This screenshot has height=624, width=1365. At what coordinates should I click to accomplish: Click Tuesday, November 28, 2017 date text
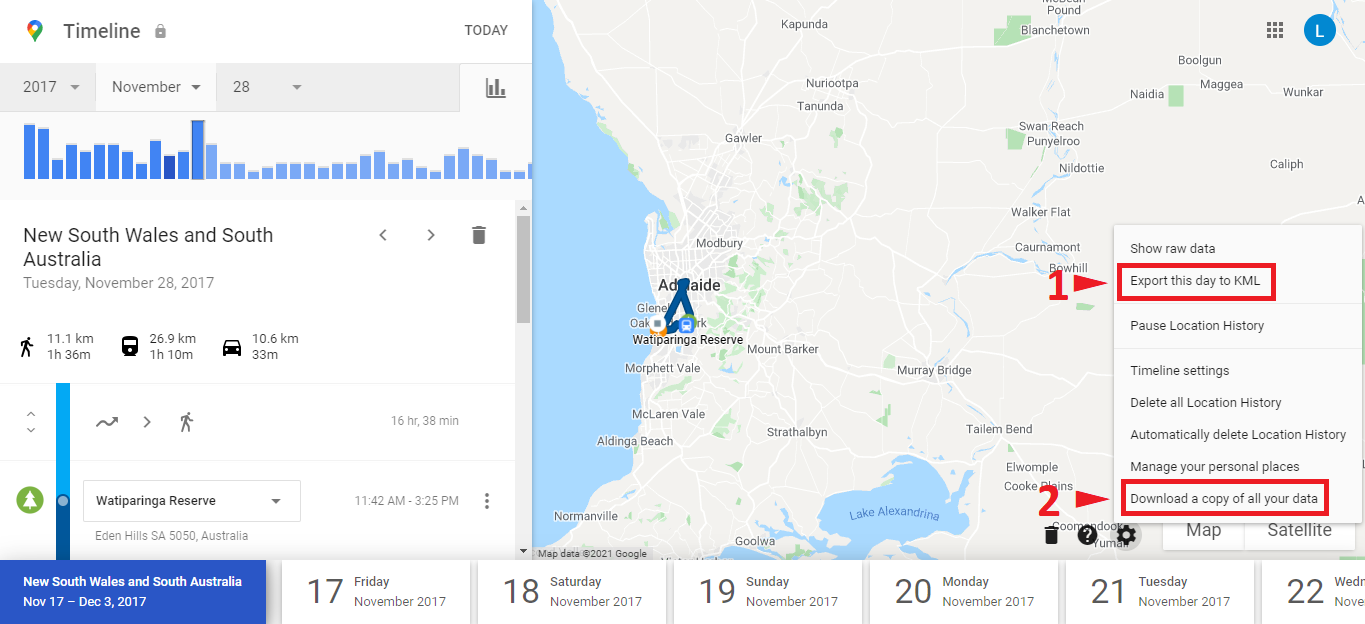pyautogui.click(x=119, y=283)
